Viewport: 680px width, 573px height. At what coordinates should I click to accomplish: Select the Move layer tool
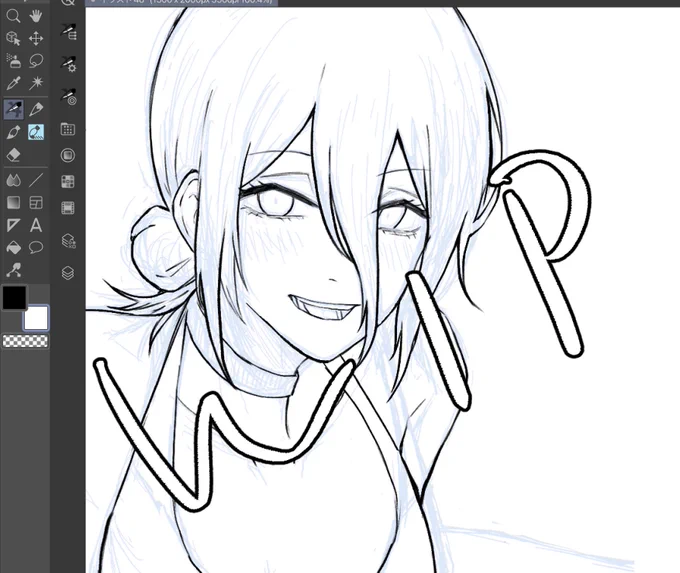click(36, 38)
